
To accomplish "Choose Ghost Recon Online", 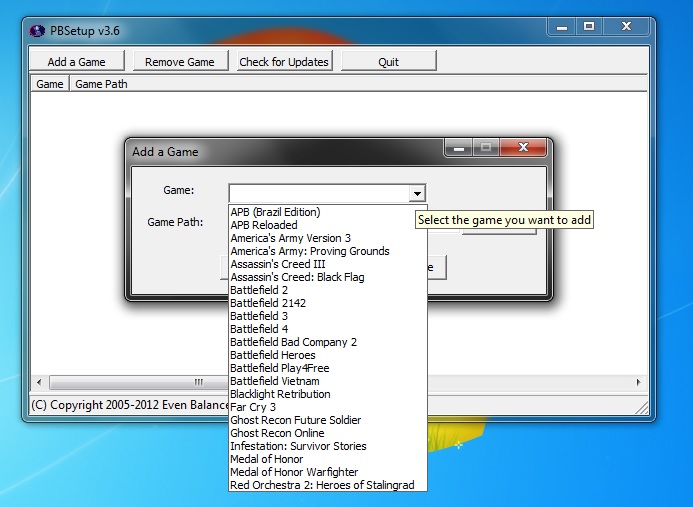I will [327, 433].
